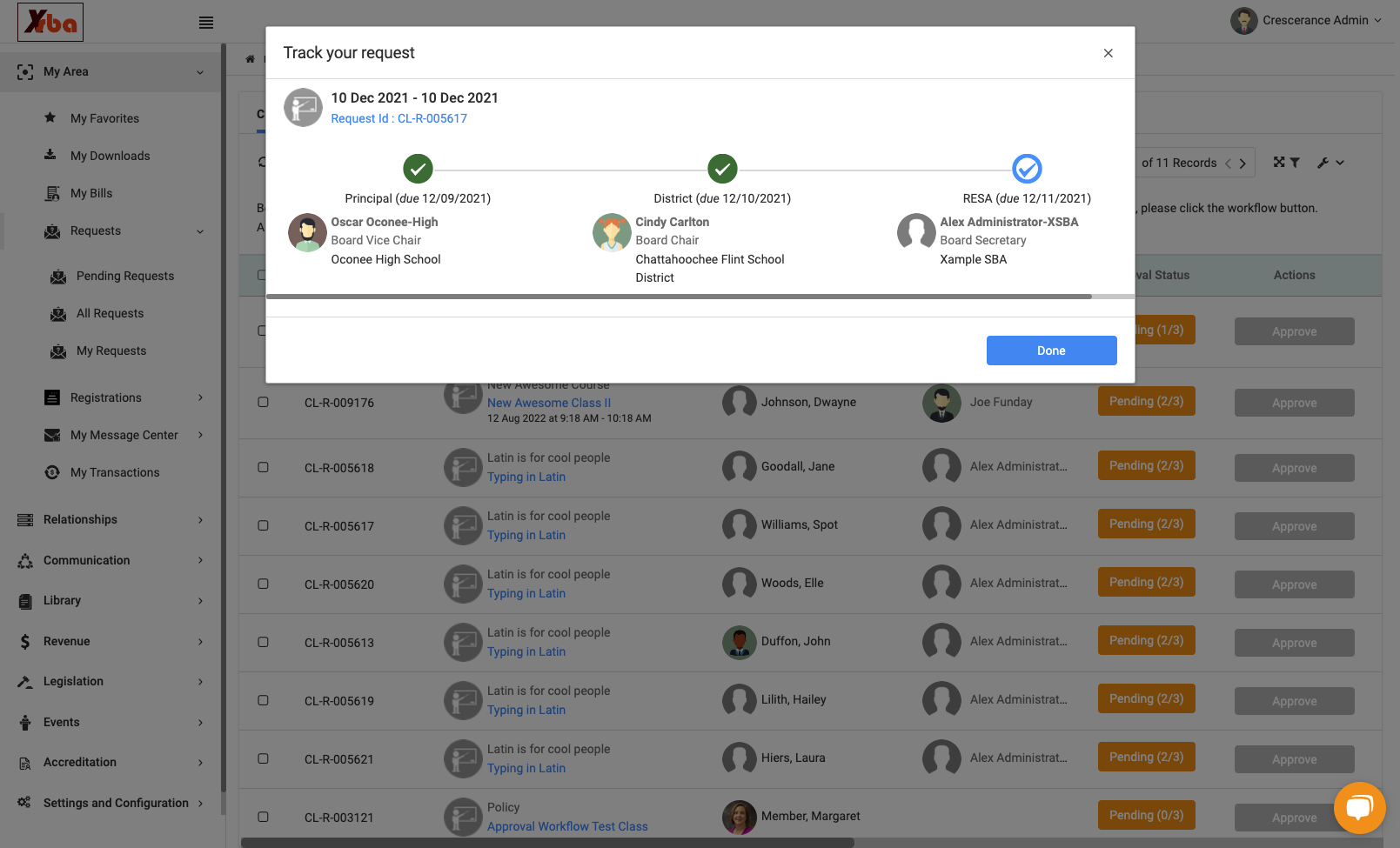Select All Requests in sidebar

[x=110, y=313]
